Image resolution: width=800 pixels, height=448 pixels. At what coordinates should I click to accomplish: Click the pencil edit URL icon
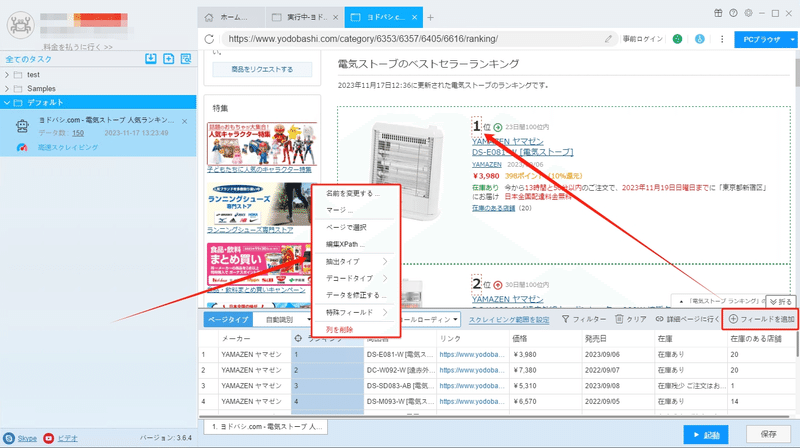tap(608, 39)
